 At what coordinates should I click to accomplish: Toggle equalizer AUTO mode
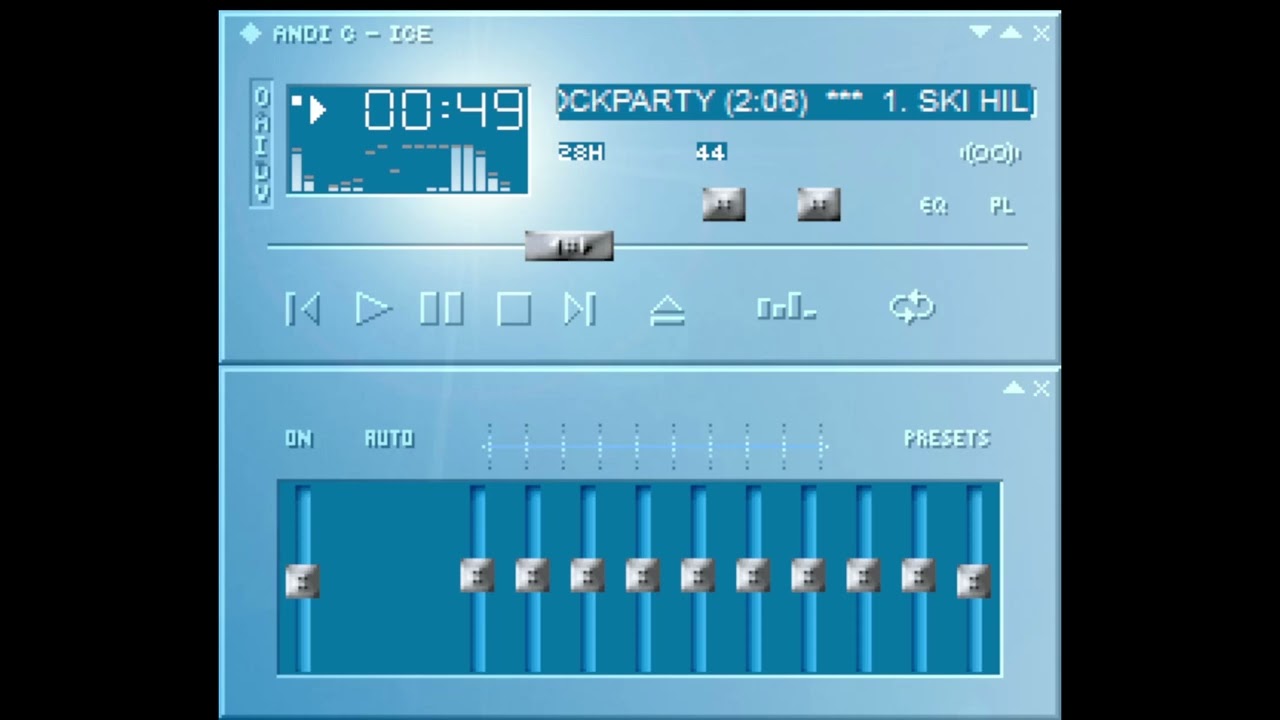click(389, 439)
